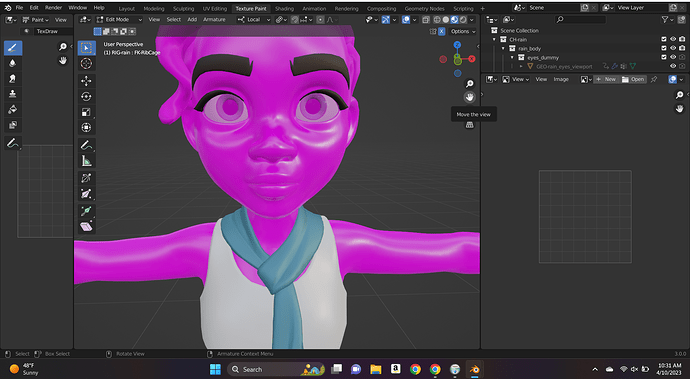Open the Windows Start menu

tap(215, 369)
